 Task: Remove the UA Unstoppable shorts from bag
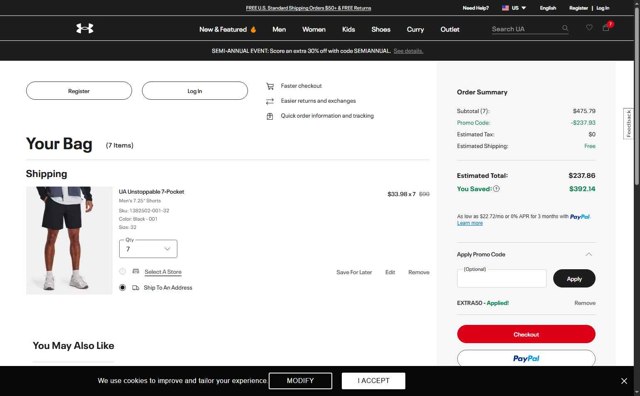pos(418,272)
